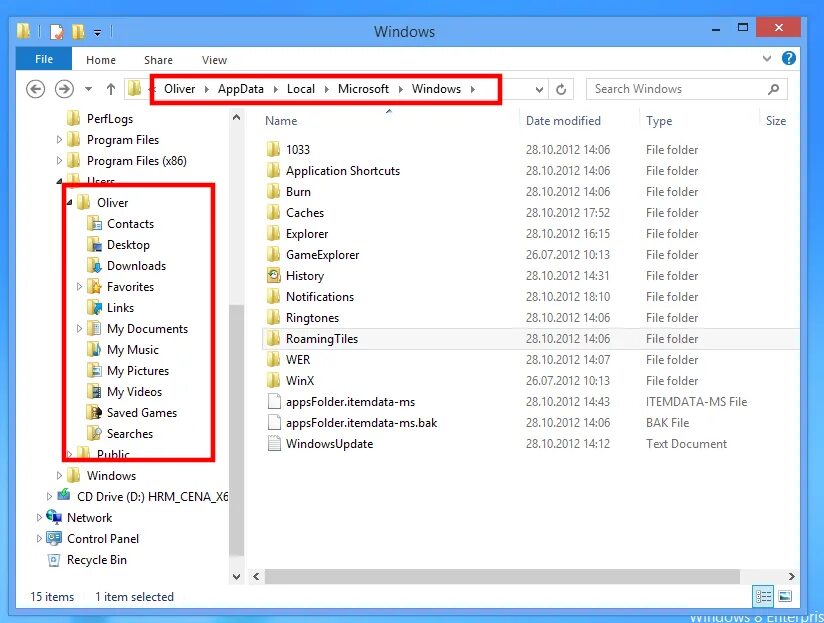
Task: Refresh the Windows folder view
Action: click(561, 89)
